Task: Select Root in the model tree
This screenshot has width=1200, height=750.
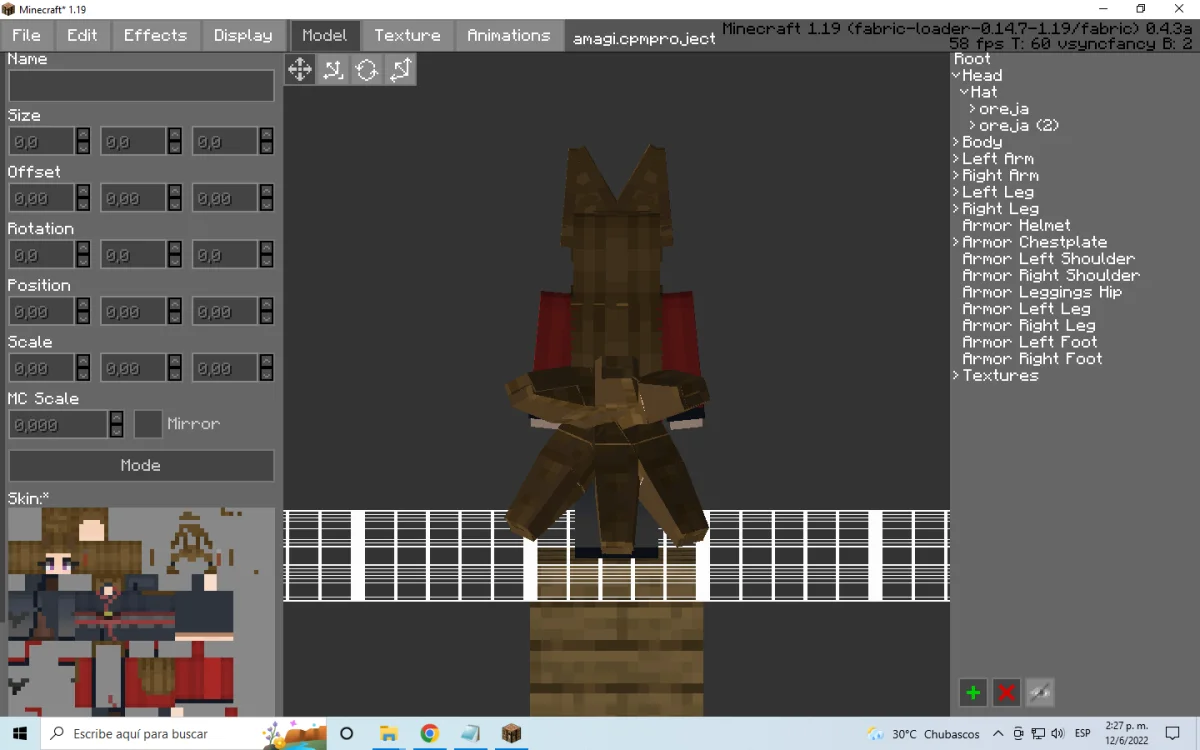Action: pos(972,59)
